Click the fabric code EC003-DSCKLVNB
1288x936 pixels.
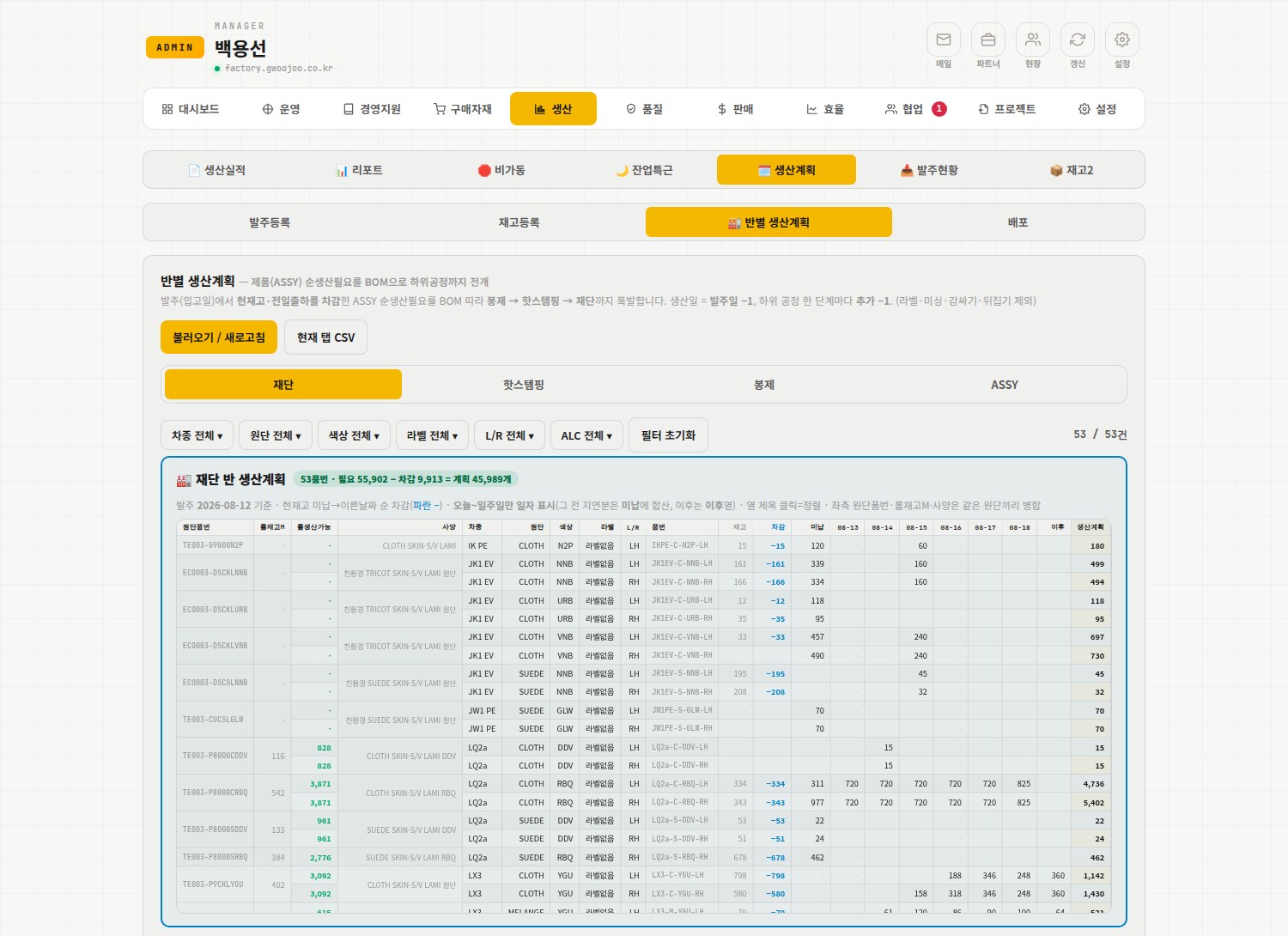(215, 646)
